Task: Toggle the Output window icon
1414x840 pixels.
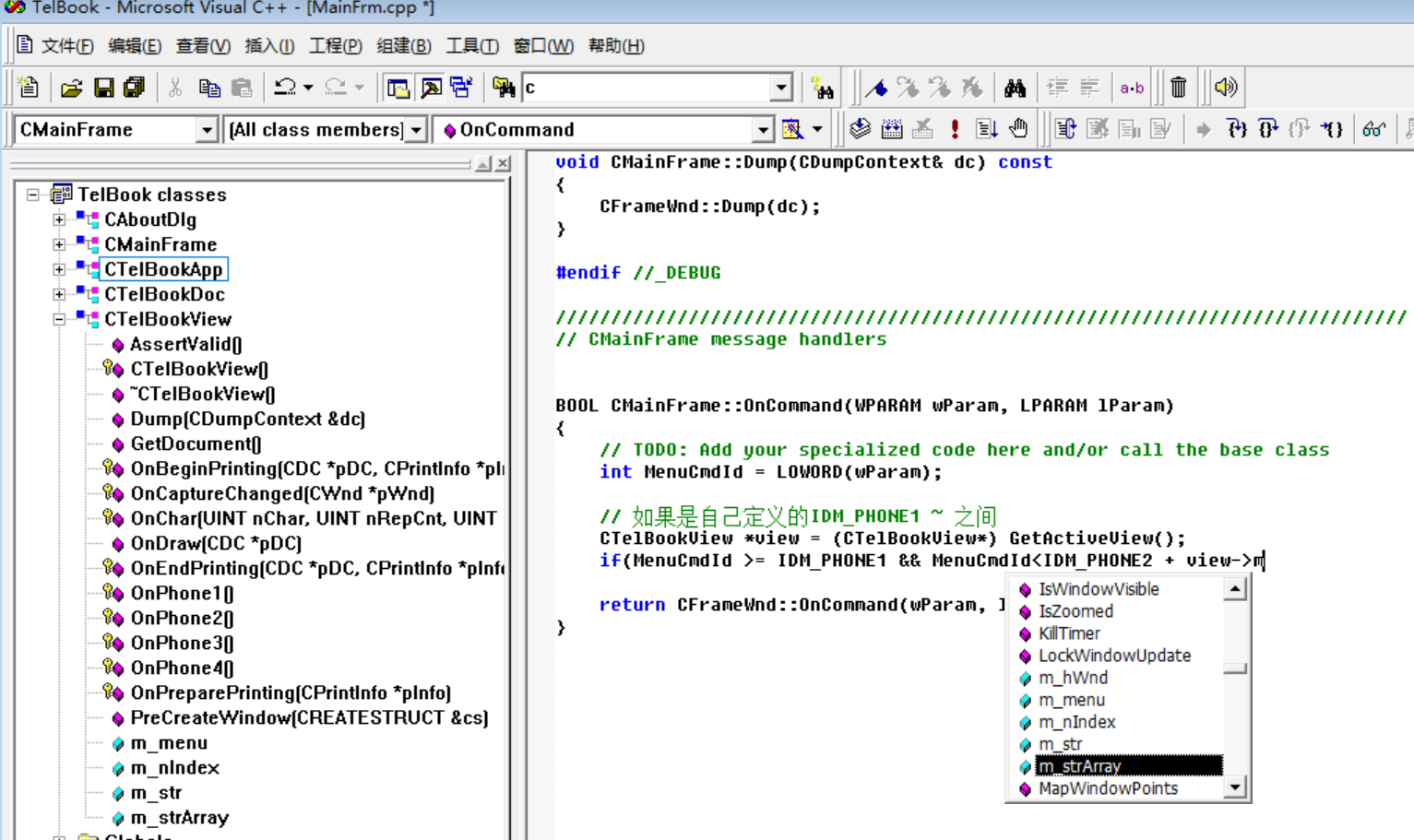Action: [x=431, y=88]
